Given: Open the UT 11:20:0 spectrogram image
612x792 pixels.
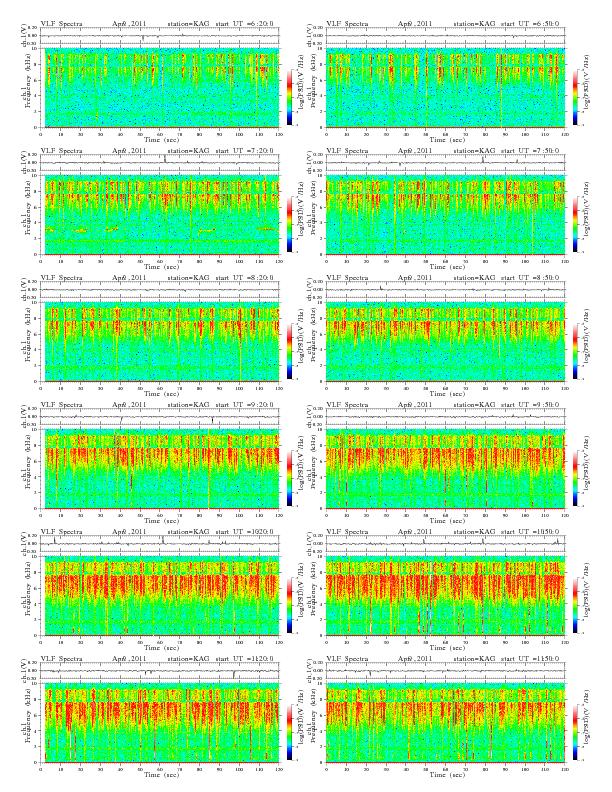Looking at the screenshot, I should pos(160,723).
